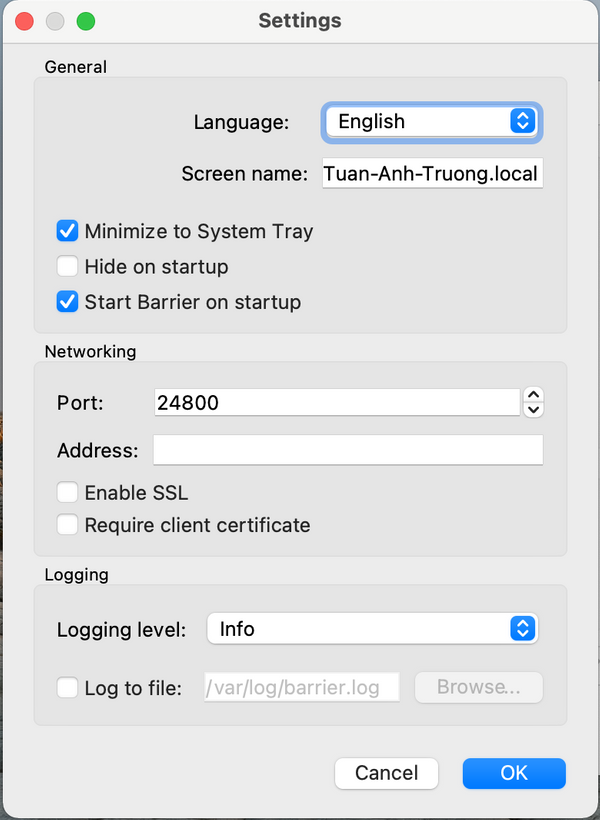The height and width of the screenshot is (820, 600).
Task: Focus the Address input field
Action: pos(347,450)
